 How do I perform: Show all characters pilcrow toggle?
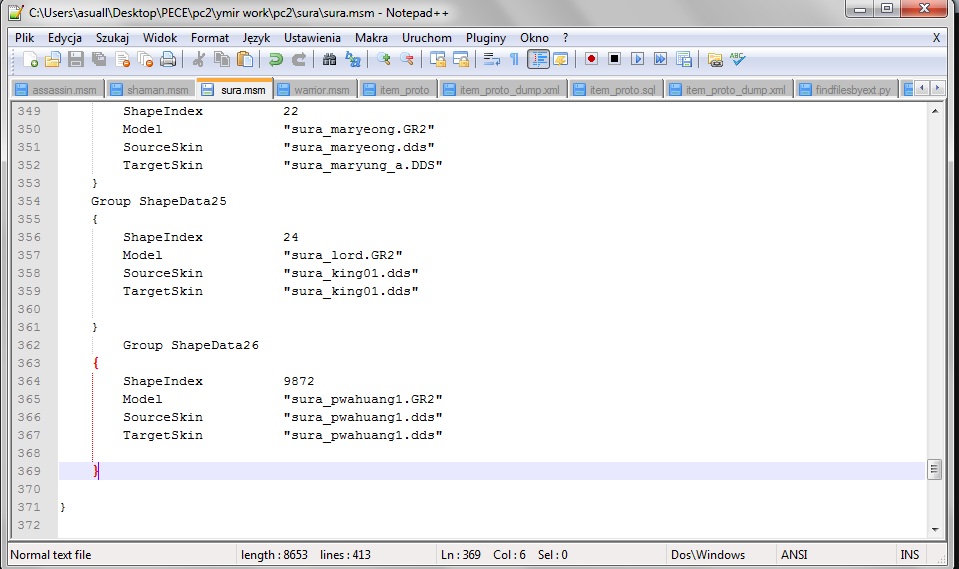point(514,59)
